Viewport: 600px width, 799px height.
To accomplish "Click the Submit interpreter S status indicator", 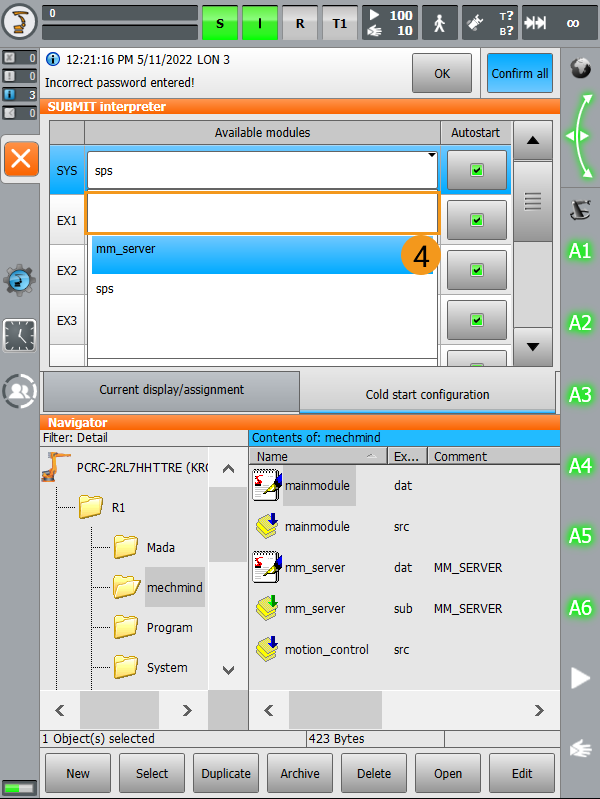I will coord(220,23).
